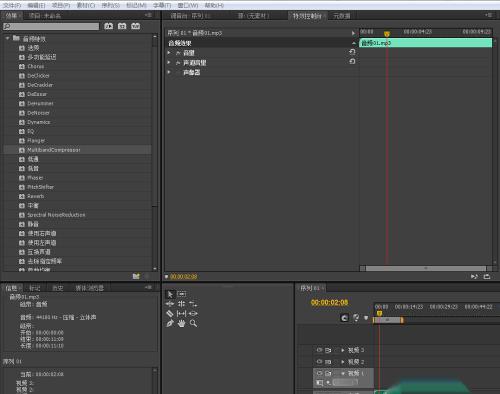
Task: Select the Selection arrow tool
Action: pos(170,294)
